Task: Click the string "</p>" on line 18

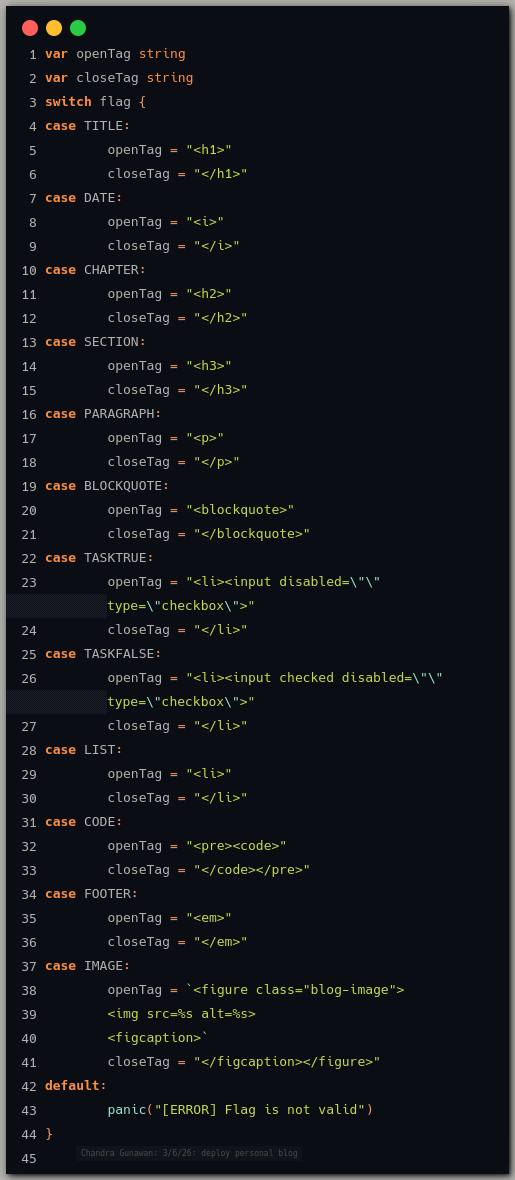Action: [217, 462]
